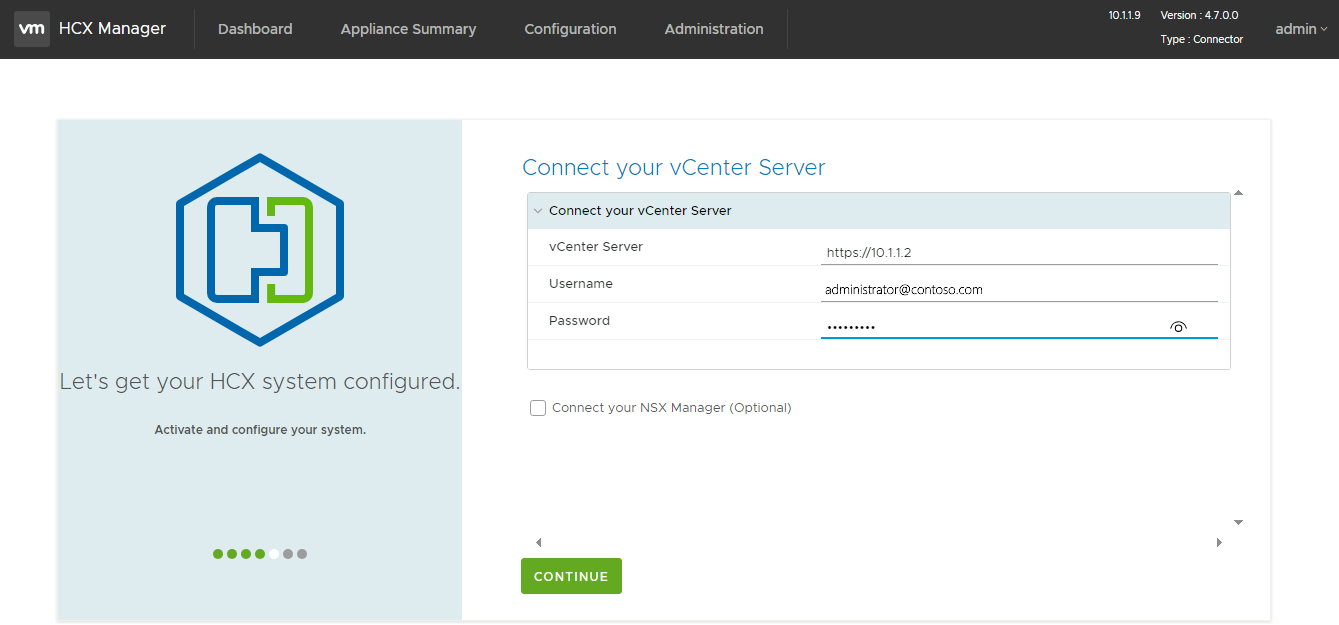
Task: Click the scroll left arrow
Action: 538,543
